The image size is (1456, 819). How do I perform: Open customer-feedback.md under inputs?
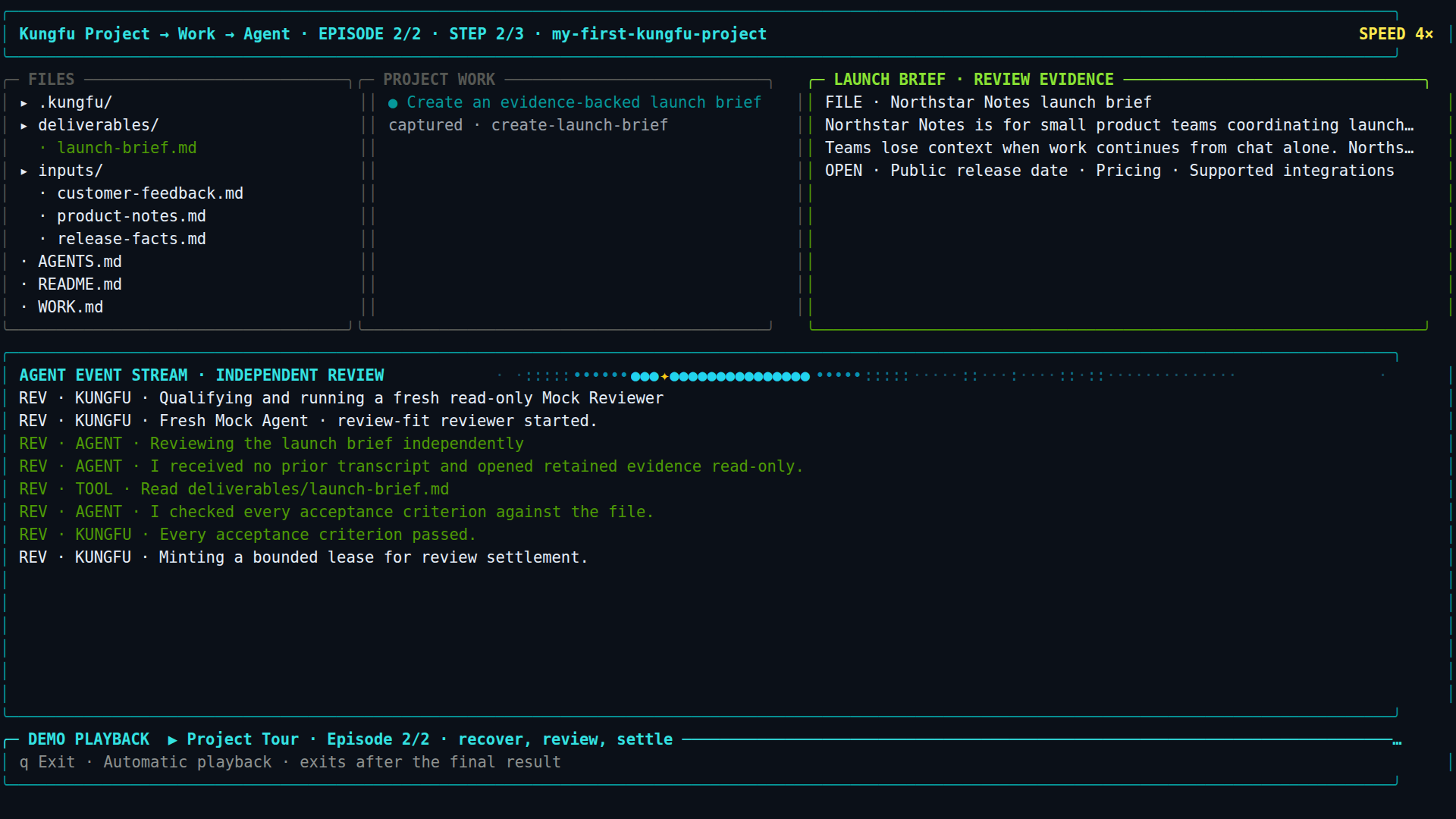(150, 193)
